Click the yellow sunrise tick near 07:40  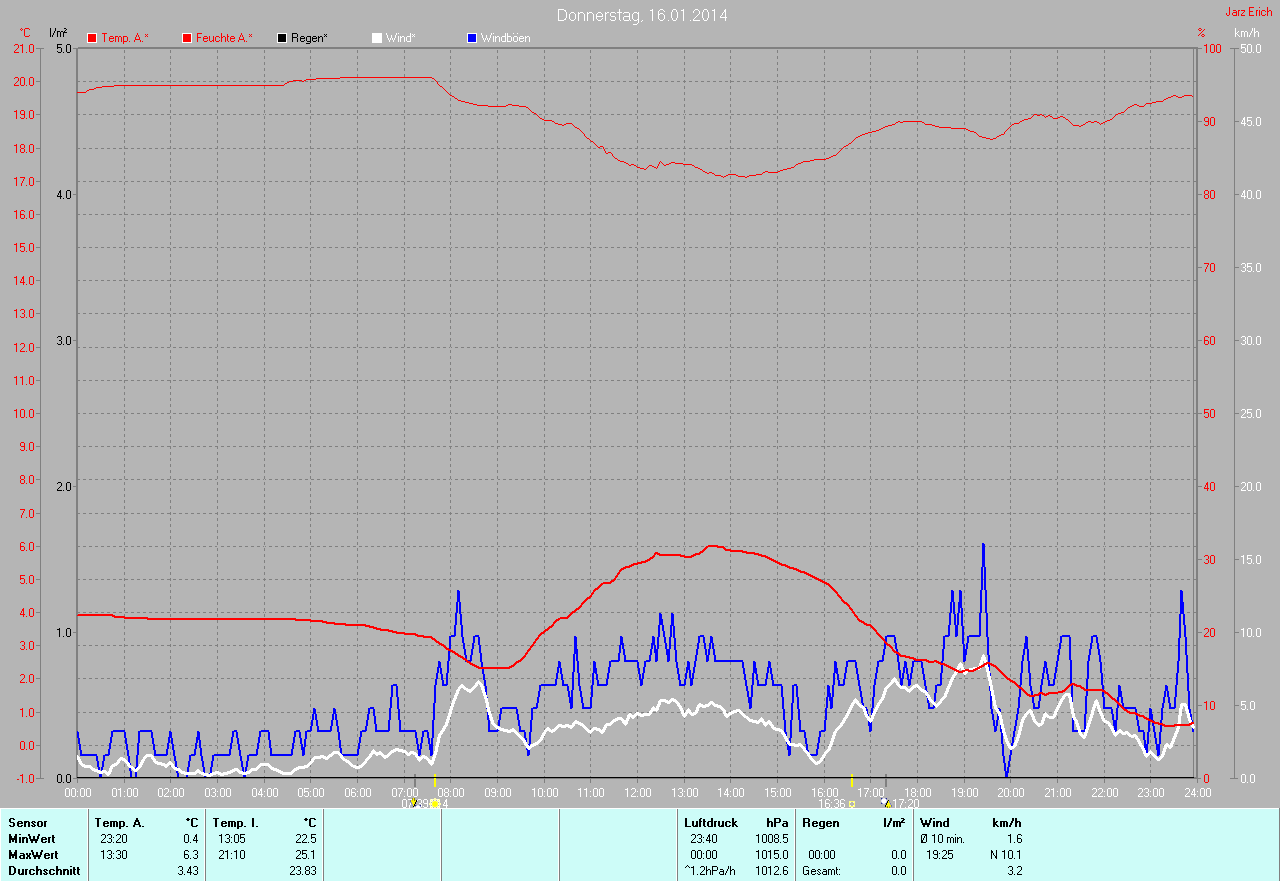click(434, 780)
